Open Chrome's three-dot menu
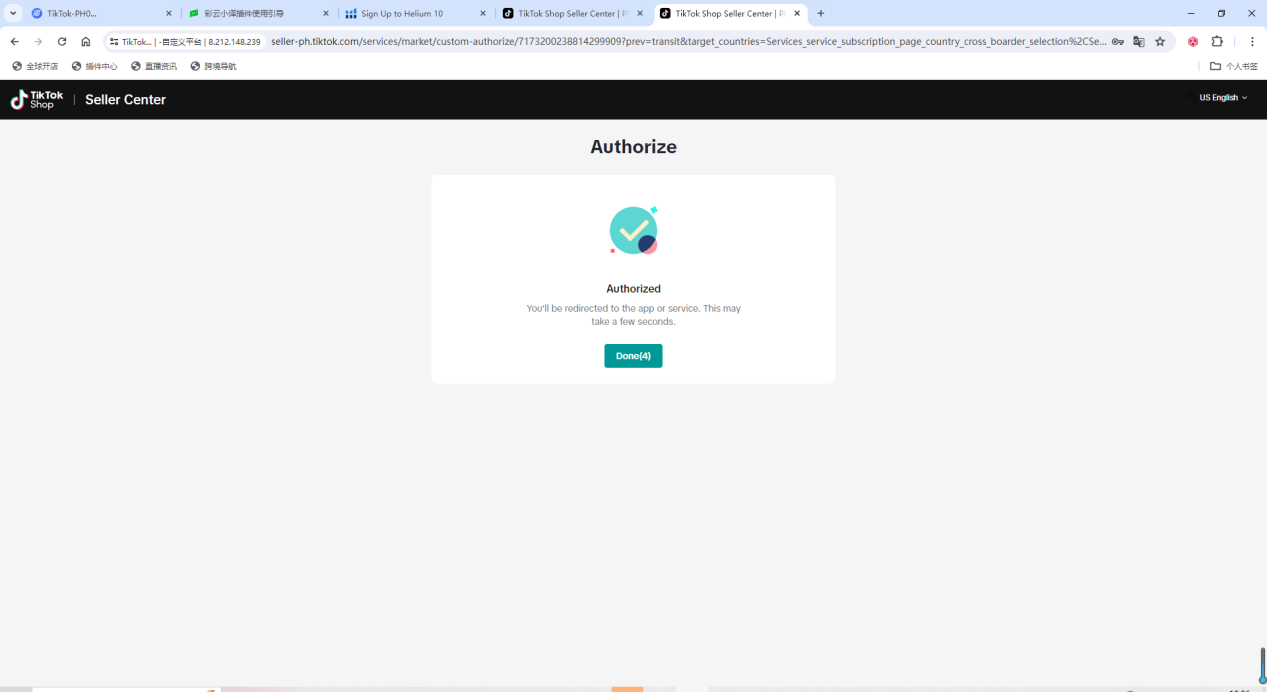This screenshot has width=1267, height=692. click(x=1252, y=42)
